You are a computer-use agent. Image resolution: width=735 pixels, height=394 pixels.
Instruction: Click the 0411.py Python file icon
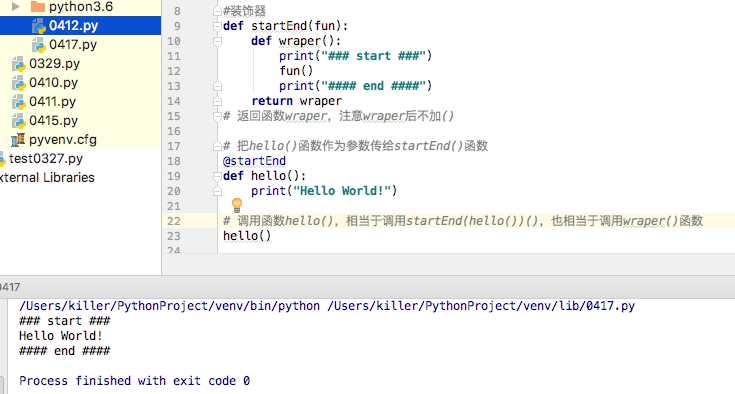coord(18,102)
